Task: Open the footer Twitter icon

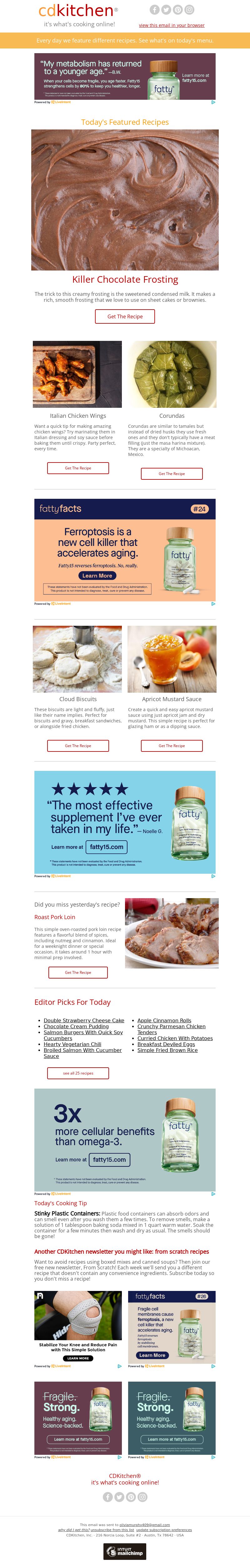Action: point(119,1497)
